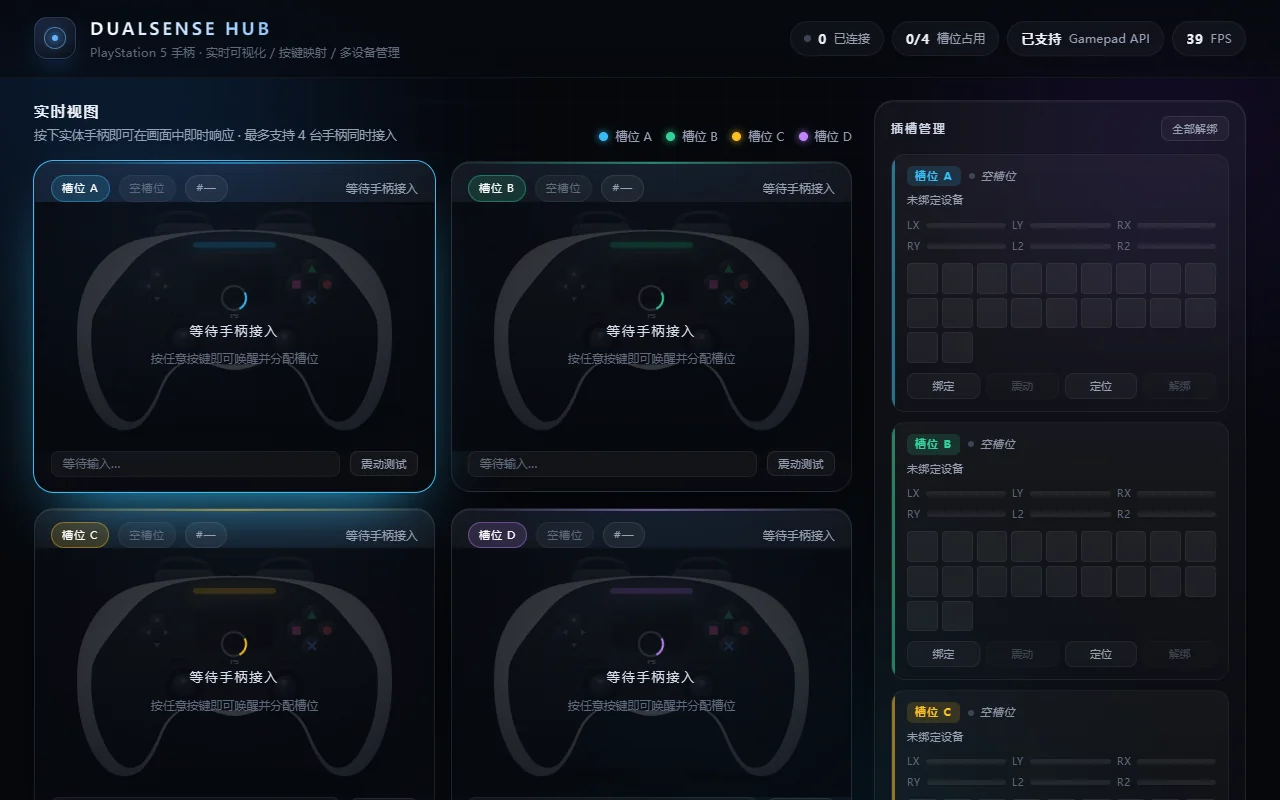The width and height of the screenshot is (1280, 800).
Task: Click the #— chip in slot B card
Action: (622, 188)
